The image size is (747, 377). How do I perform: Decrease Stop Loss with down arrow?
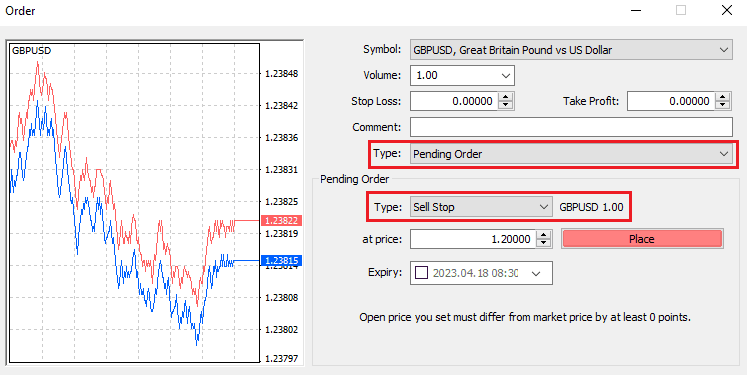pos(506,106)
